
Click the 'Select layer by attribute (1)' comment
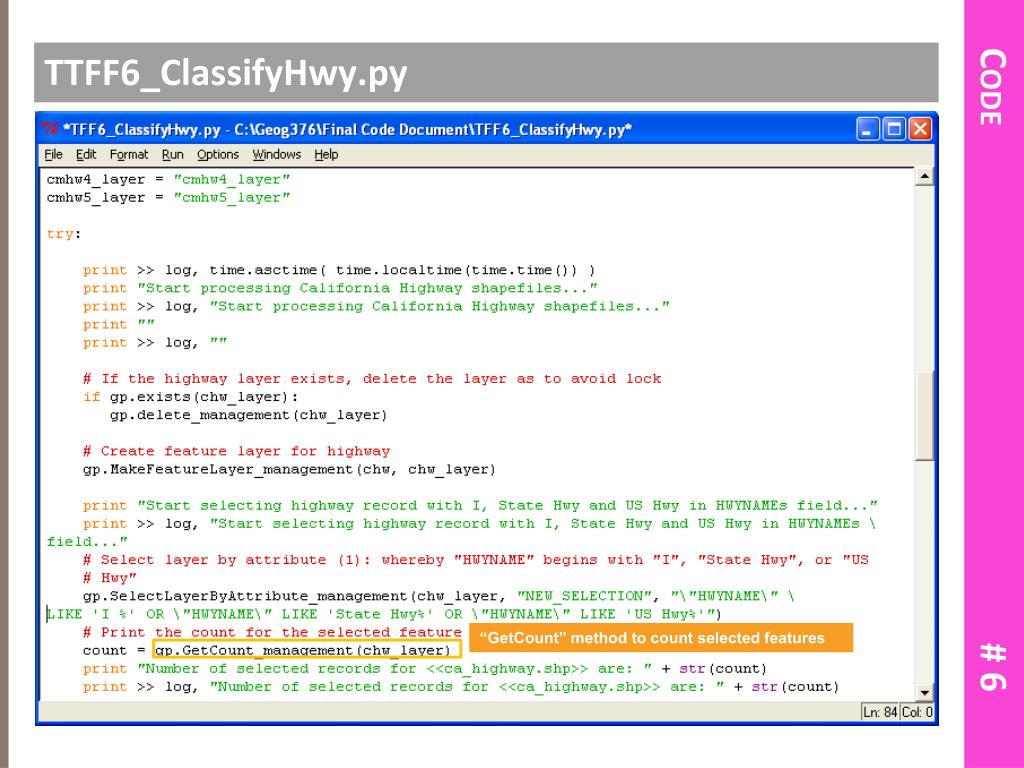click(476, 560)
